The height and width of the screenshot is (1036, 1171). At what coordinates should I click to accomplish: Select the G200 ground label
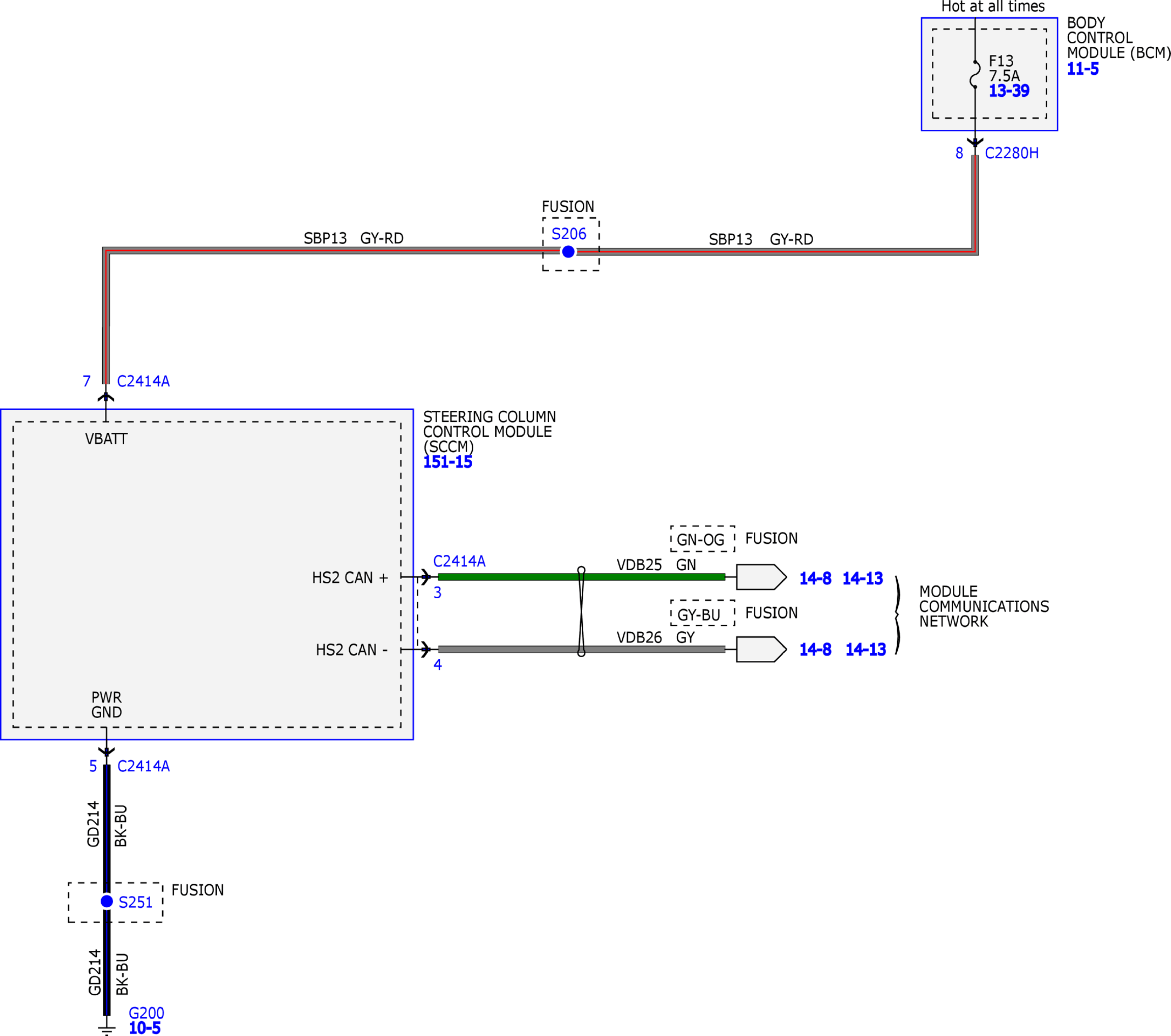pos(146,1013)
